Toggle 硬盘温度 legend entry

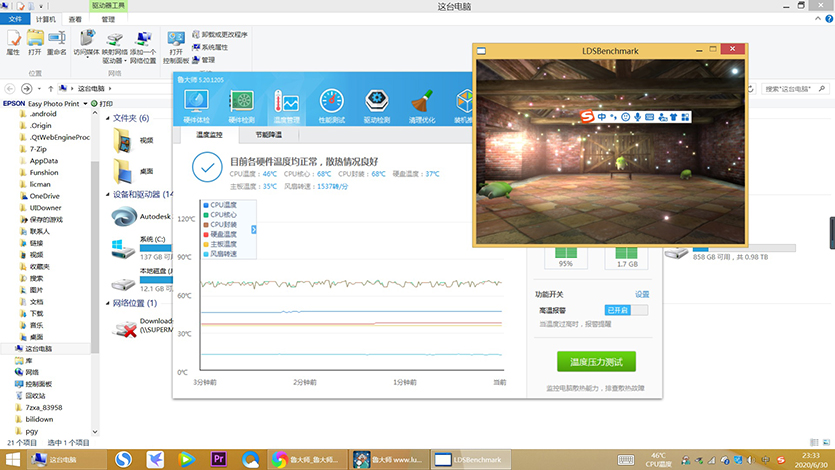point(220,234)
